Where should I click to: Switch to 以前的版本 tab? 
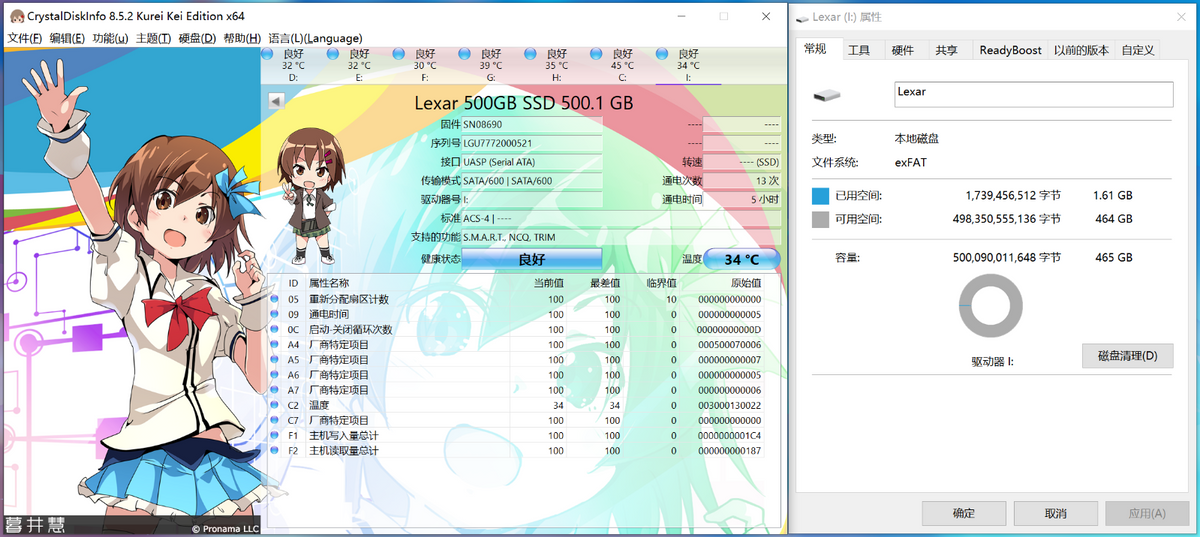(1081, 50)
